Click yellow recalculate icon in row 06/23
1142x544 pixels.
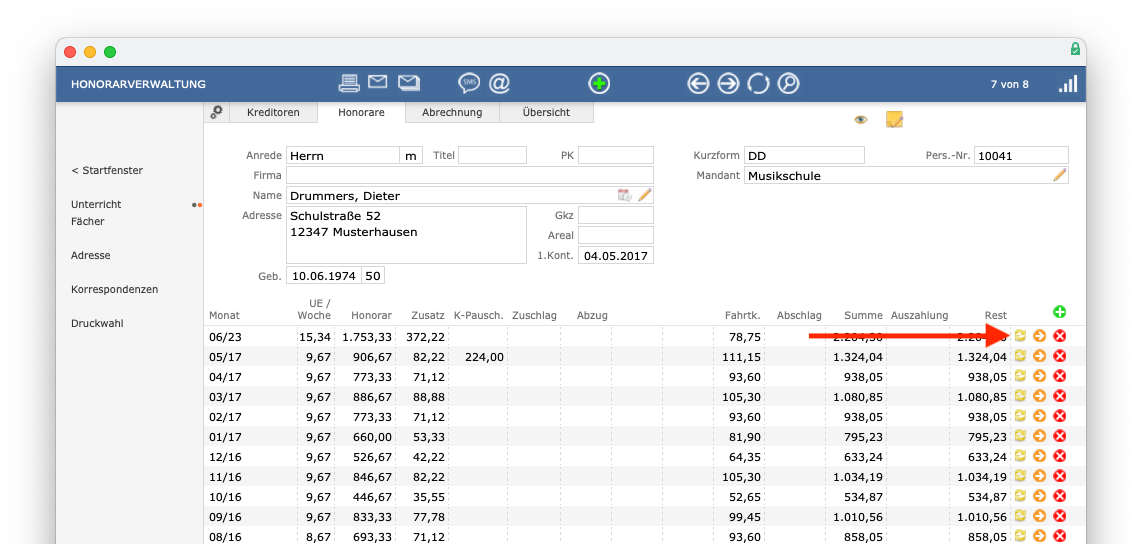(1020, 335)
